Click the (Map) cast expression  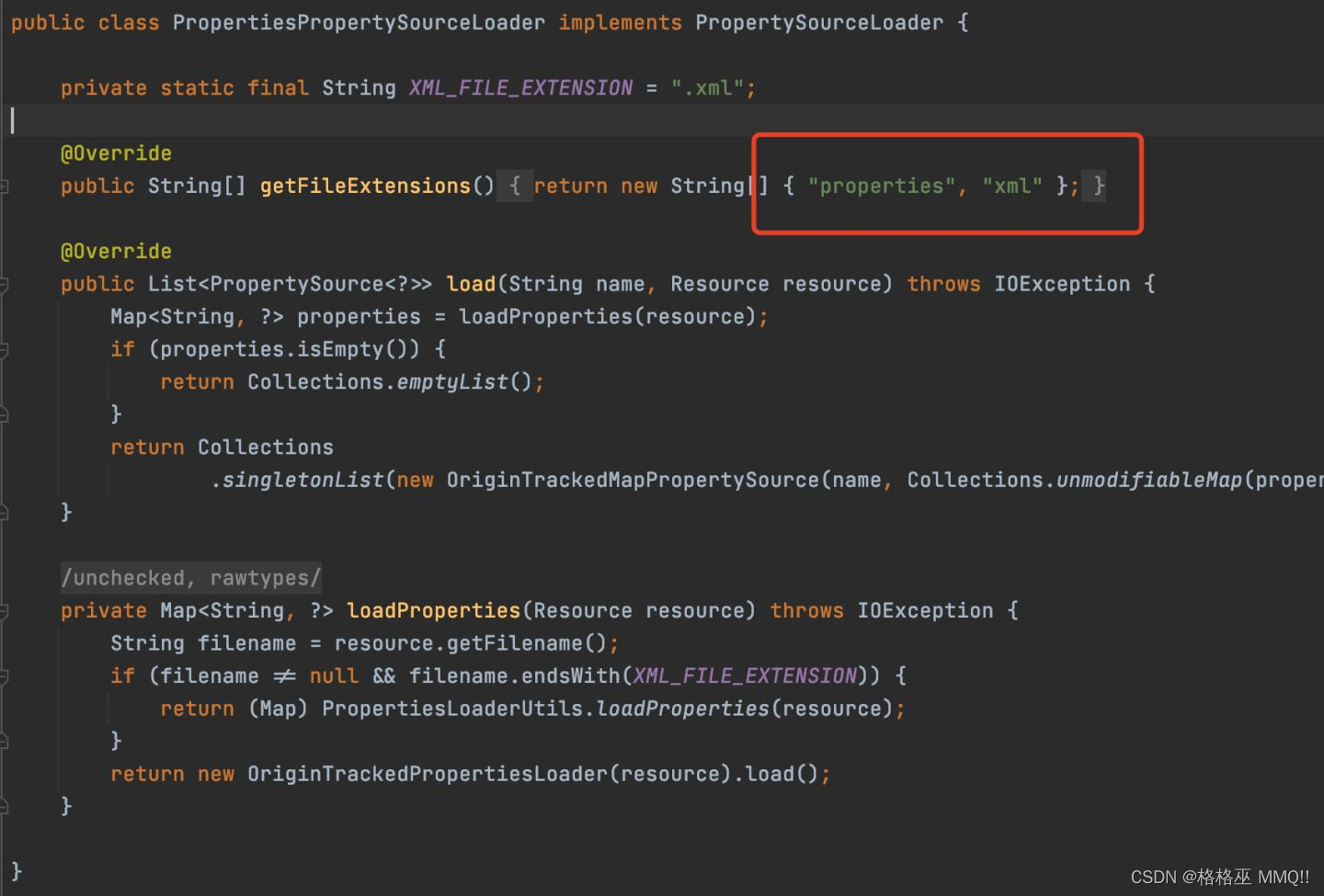(278, 709)
